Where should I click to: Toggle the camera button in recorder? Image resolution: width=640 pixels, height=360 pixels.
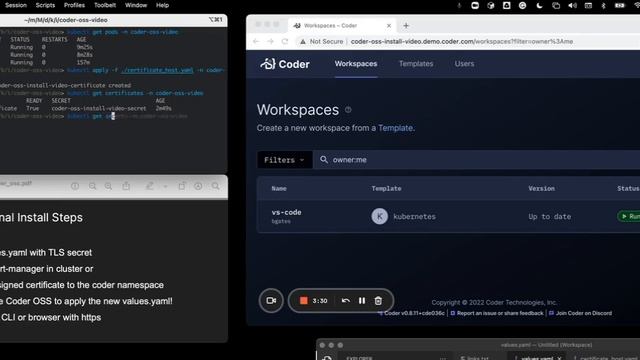click(x=271, y=300)
